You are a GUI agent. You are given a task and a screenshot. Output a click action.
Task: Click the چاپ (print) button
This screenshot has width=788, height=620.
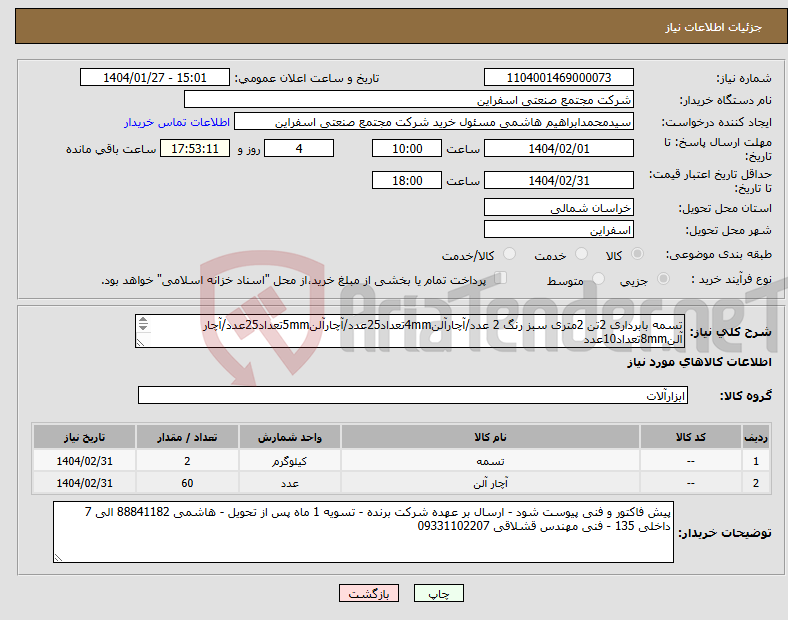pos(439,593)
